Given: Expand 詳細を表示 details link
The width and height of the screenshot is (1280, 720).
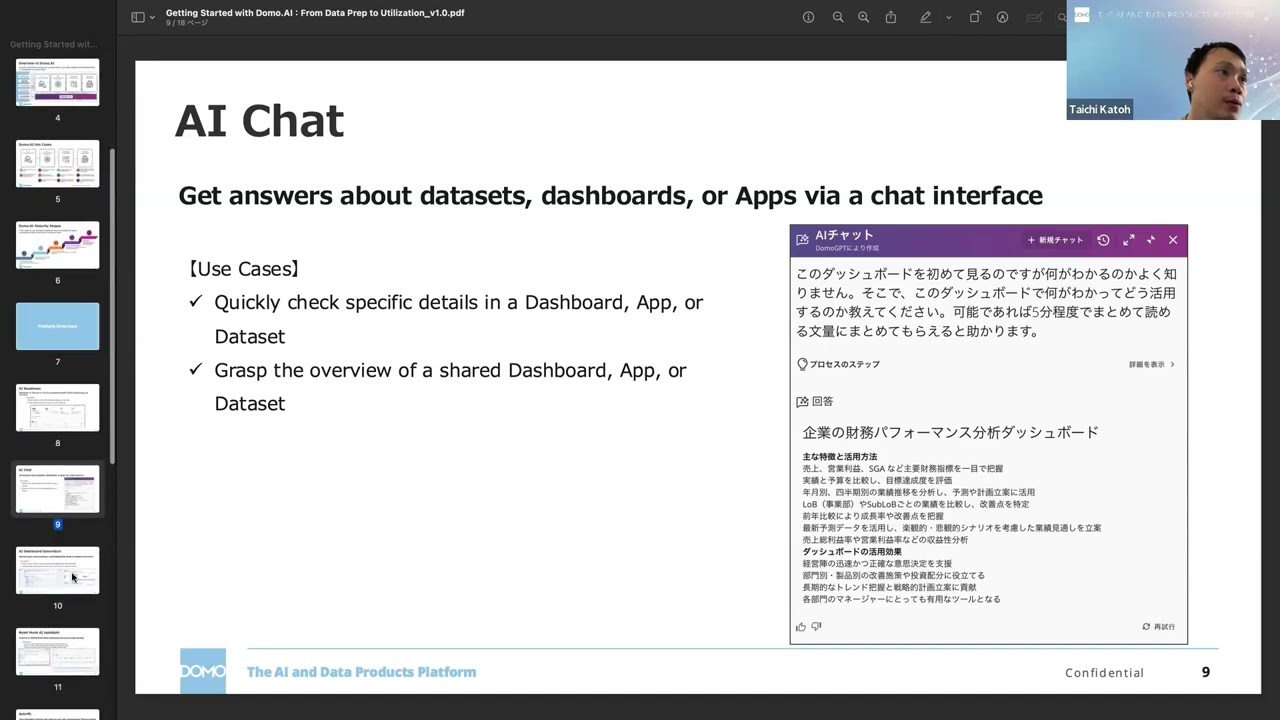Looking at the screenshot, I should pos(1152,364).
